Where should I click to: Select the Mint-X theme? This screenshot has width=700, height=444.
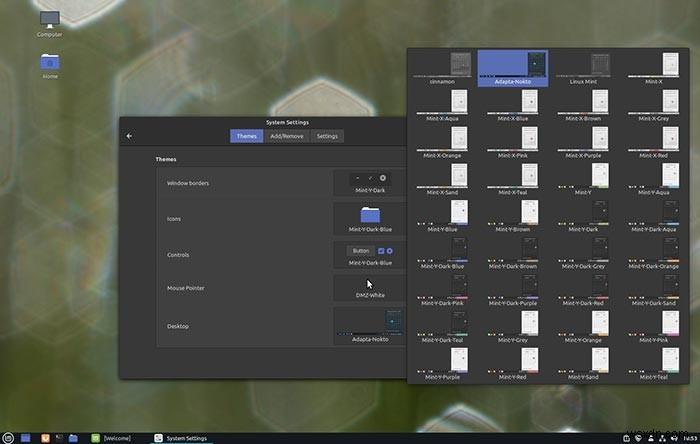pyautogui.click(x=654, y=68)
